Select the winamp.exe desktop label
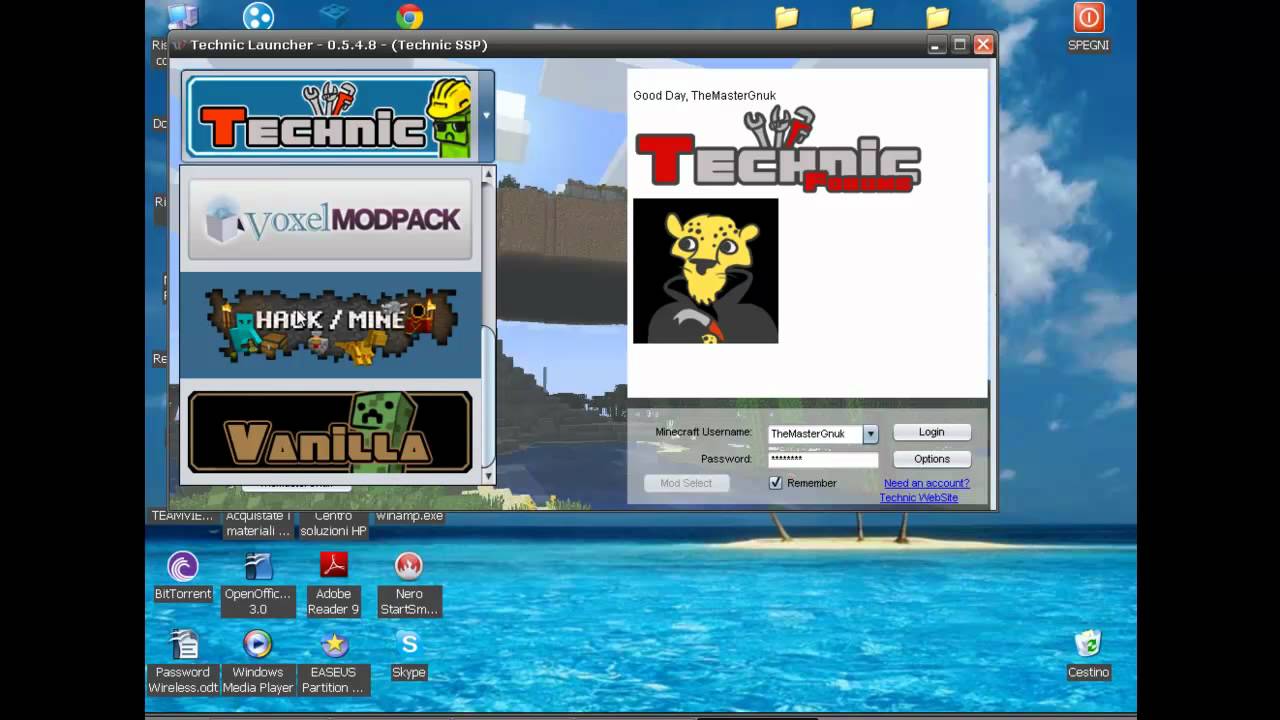This screenshot has height=720, width=1280. 409,516
